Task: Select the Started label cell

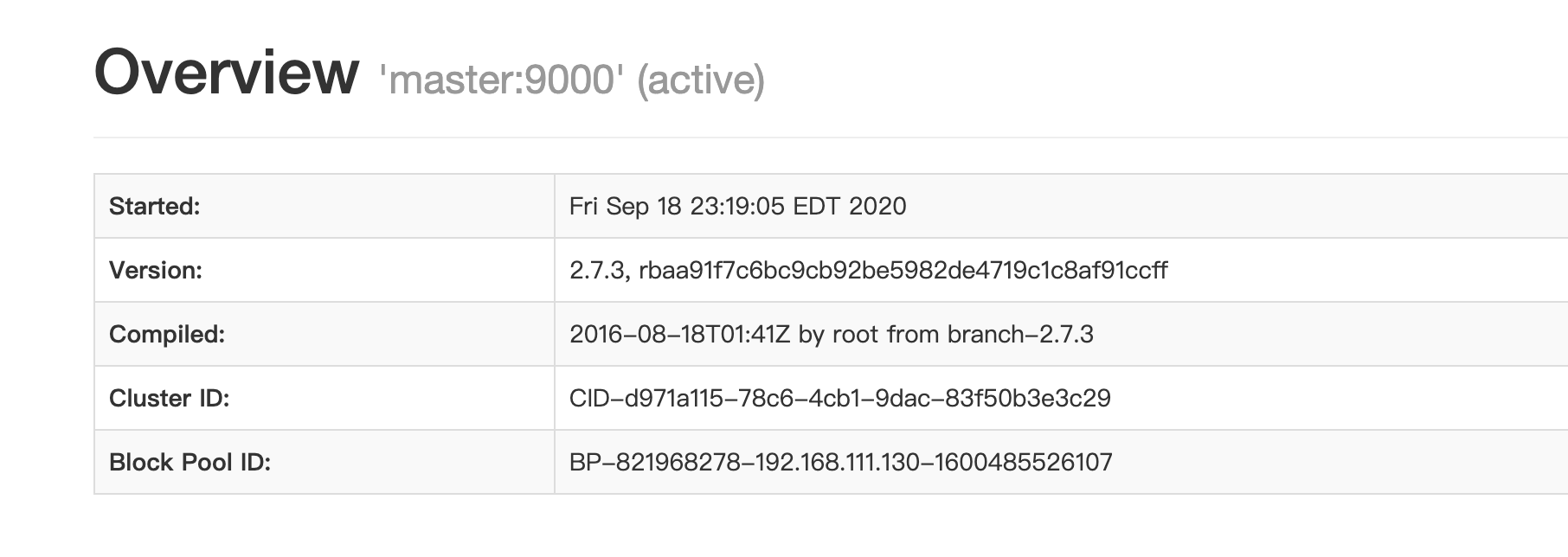Action: (x=325, y=206)
